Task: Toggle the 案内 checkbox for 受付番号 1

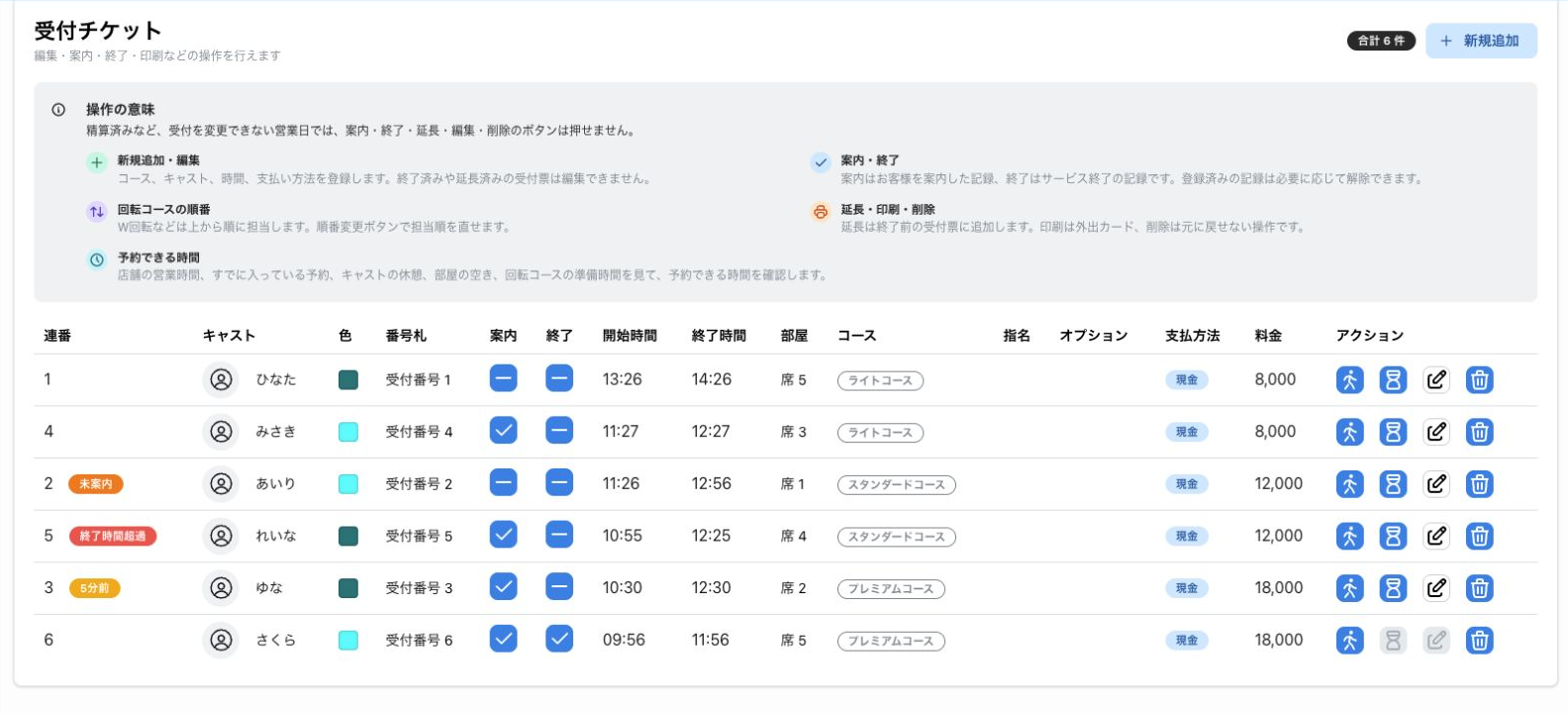Action: click(x=503, y=378)
